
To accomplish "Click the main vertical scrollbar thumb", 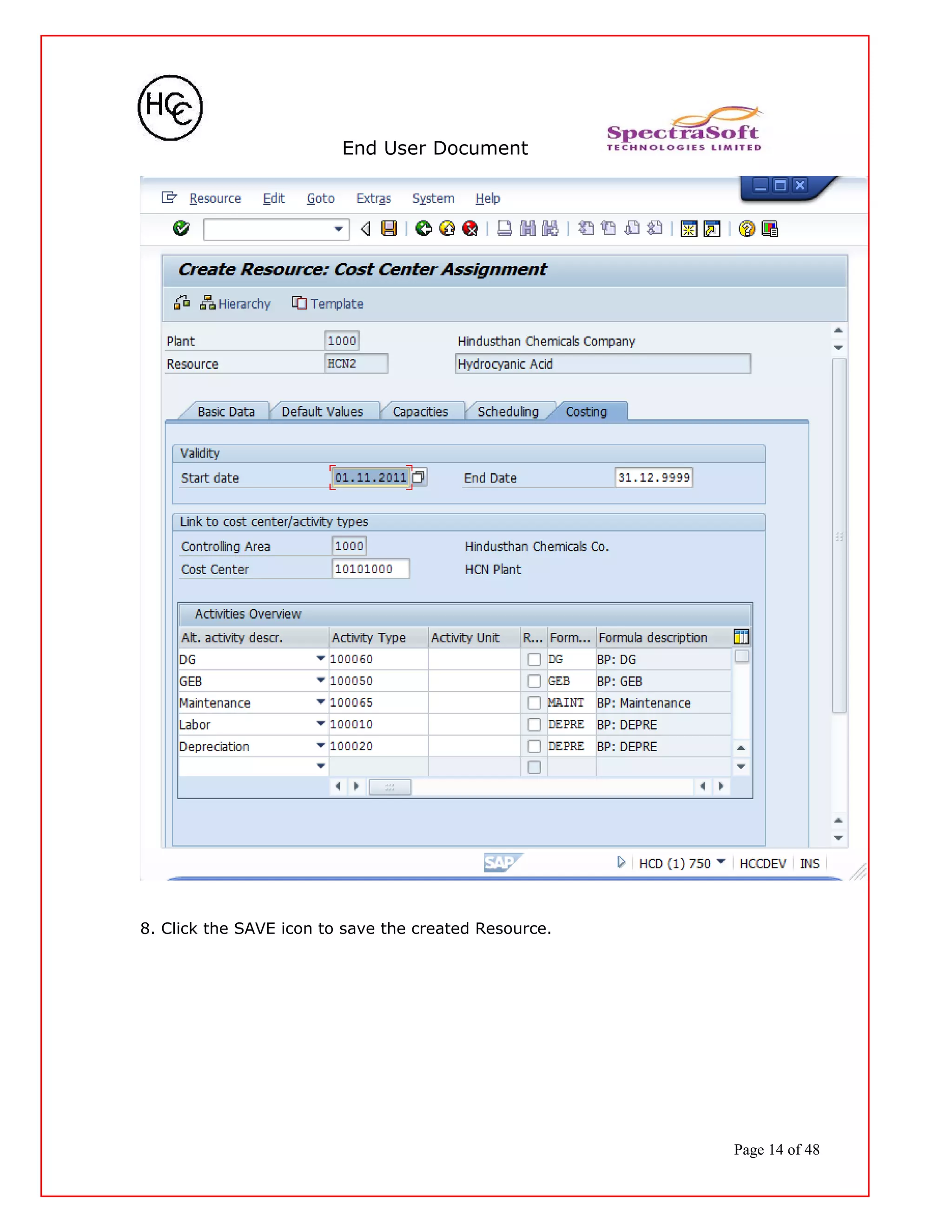I will (x=839, y=535).
